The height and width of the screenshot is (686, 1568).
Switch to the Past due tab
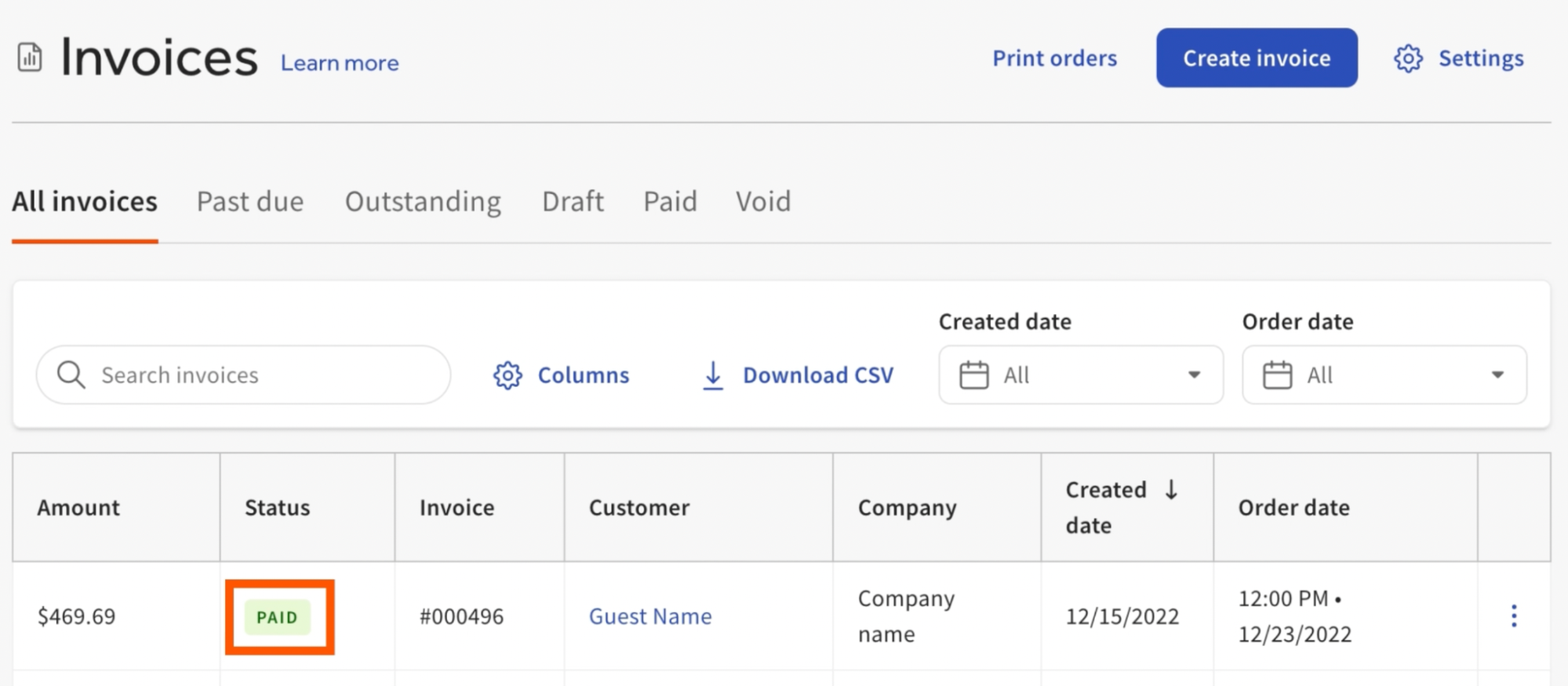click(x=249, y=202)
